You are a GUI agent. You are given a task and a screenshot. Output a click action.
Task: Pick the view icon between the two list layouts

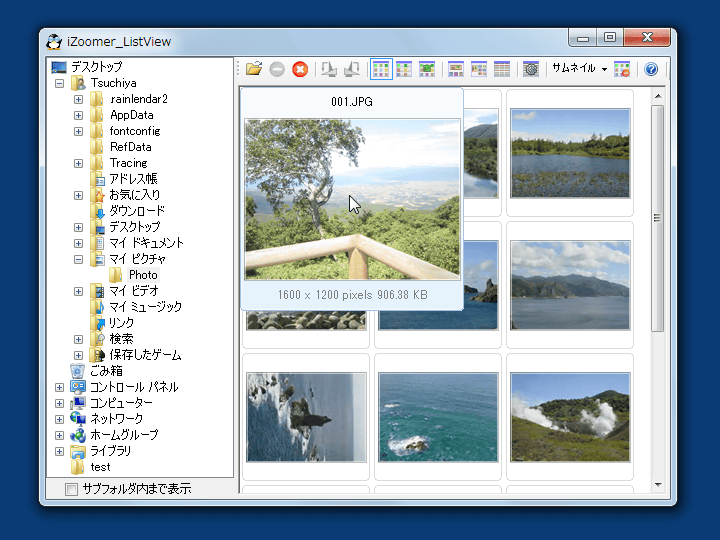coord(479,69)
